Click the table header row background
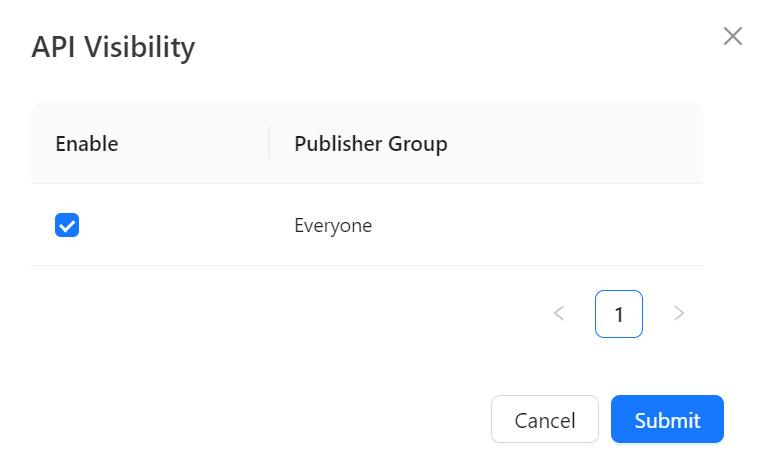The width and height of the screenshot is (770, 466). click(x=580, y=144)
